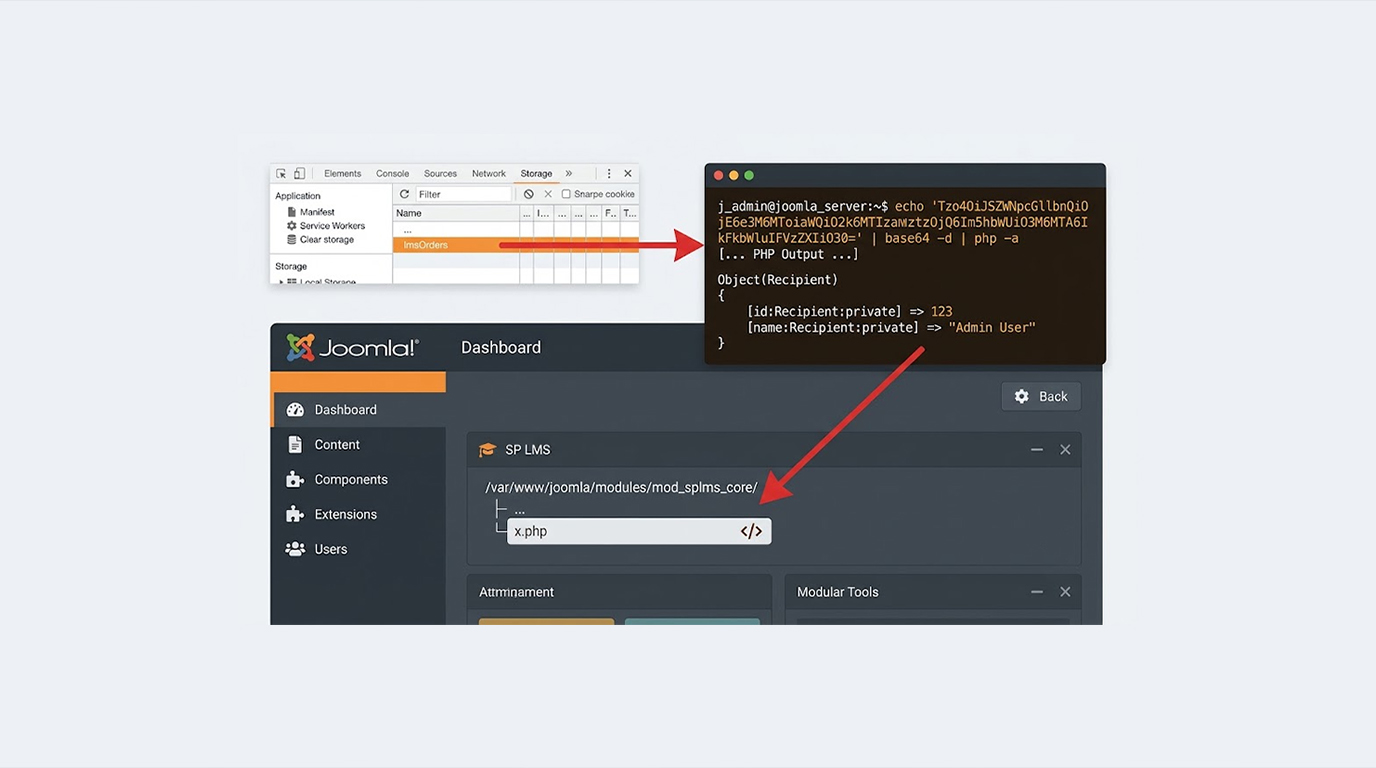Close the SP LMS panel
The width and height of the screenshot is (1376, 768).
point(1065,450)
